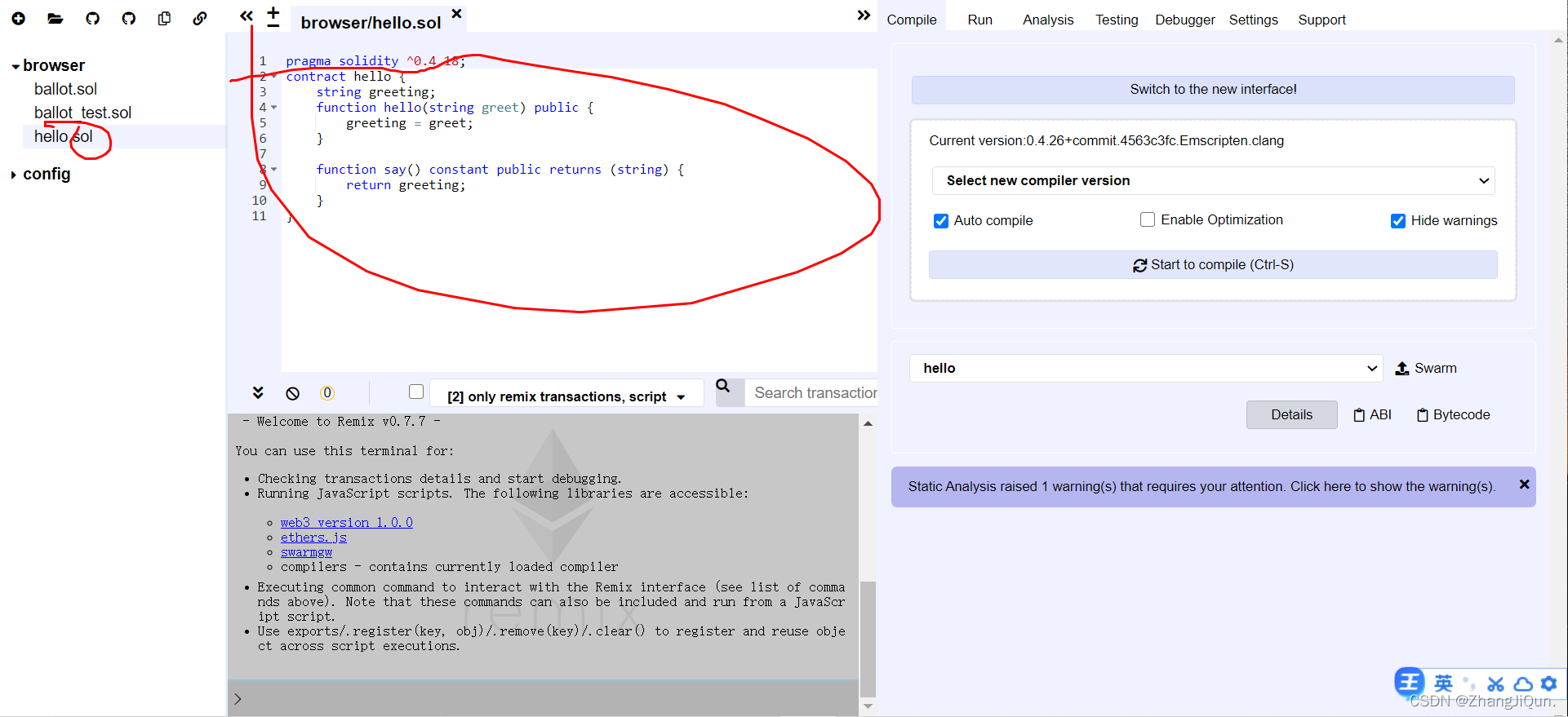Open the web3 version 1.0.0 link
Image resolution: width=1568 pixels, height=717 pixels.
347,523
